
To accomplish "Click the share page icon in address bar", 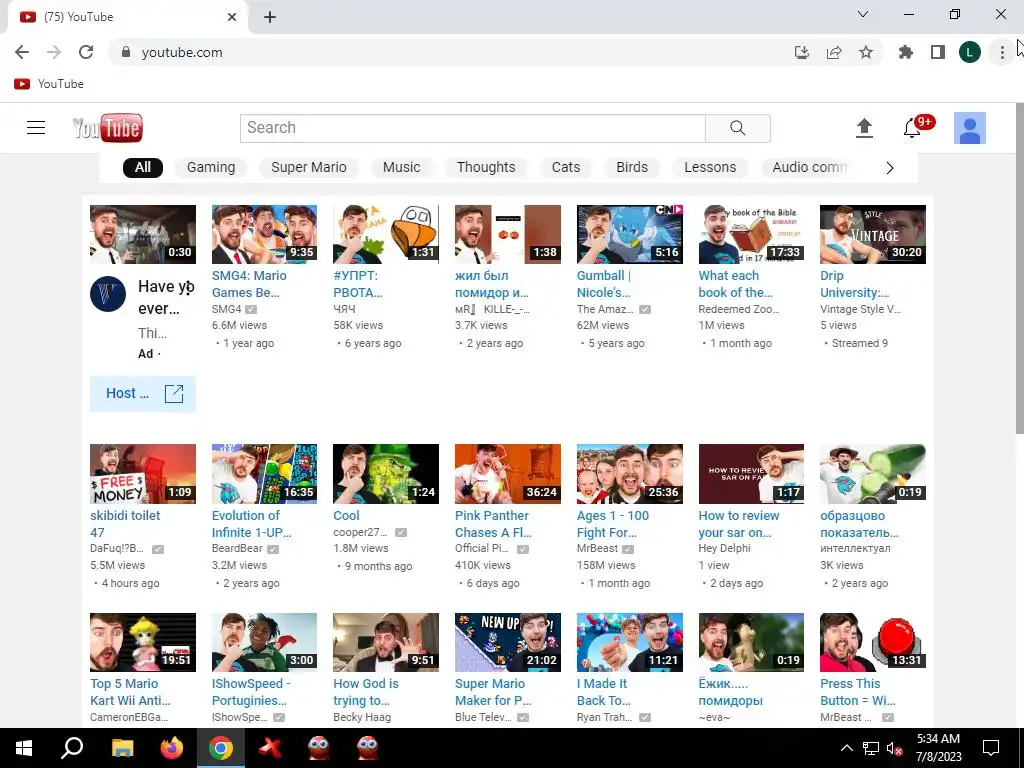I will [834, 52].
